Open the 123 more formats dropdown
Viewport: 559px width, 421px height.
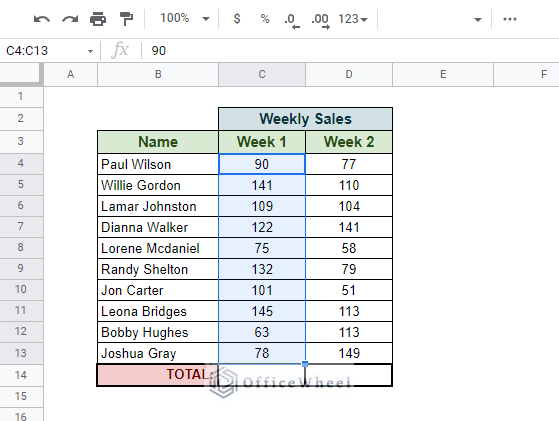pyautogui.click(x=353, y=19)
